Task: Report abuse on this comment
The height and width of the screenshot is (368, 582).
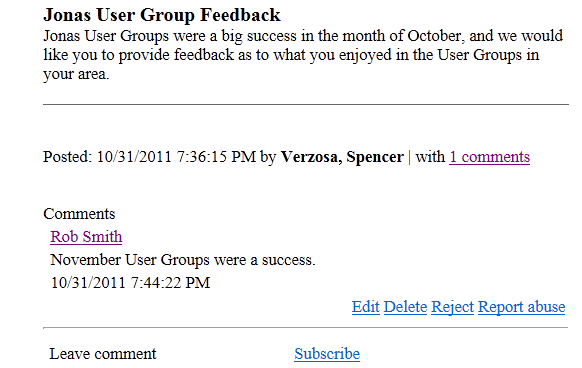Action: pos(521,307)
